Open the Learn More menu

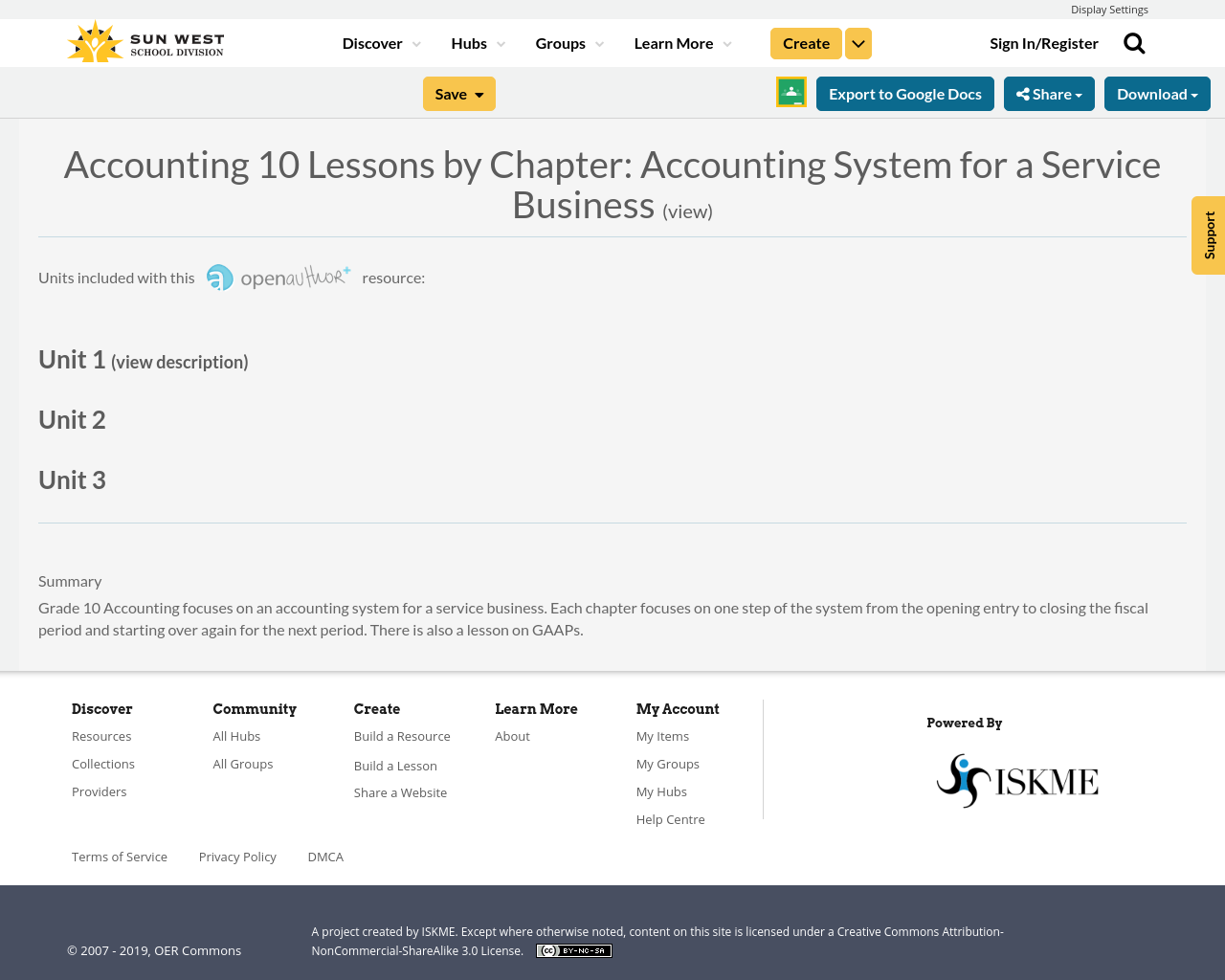679,42
